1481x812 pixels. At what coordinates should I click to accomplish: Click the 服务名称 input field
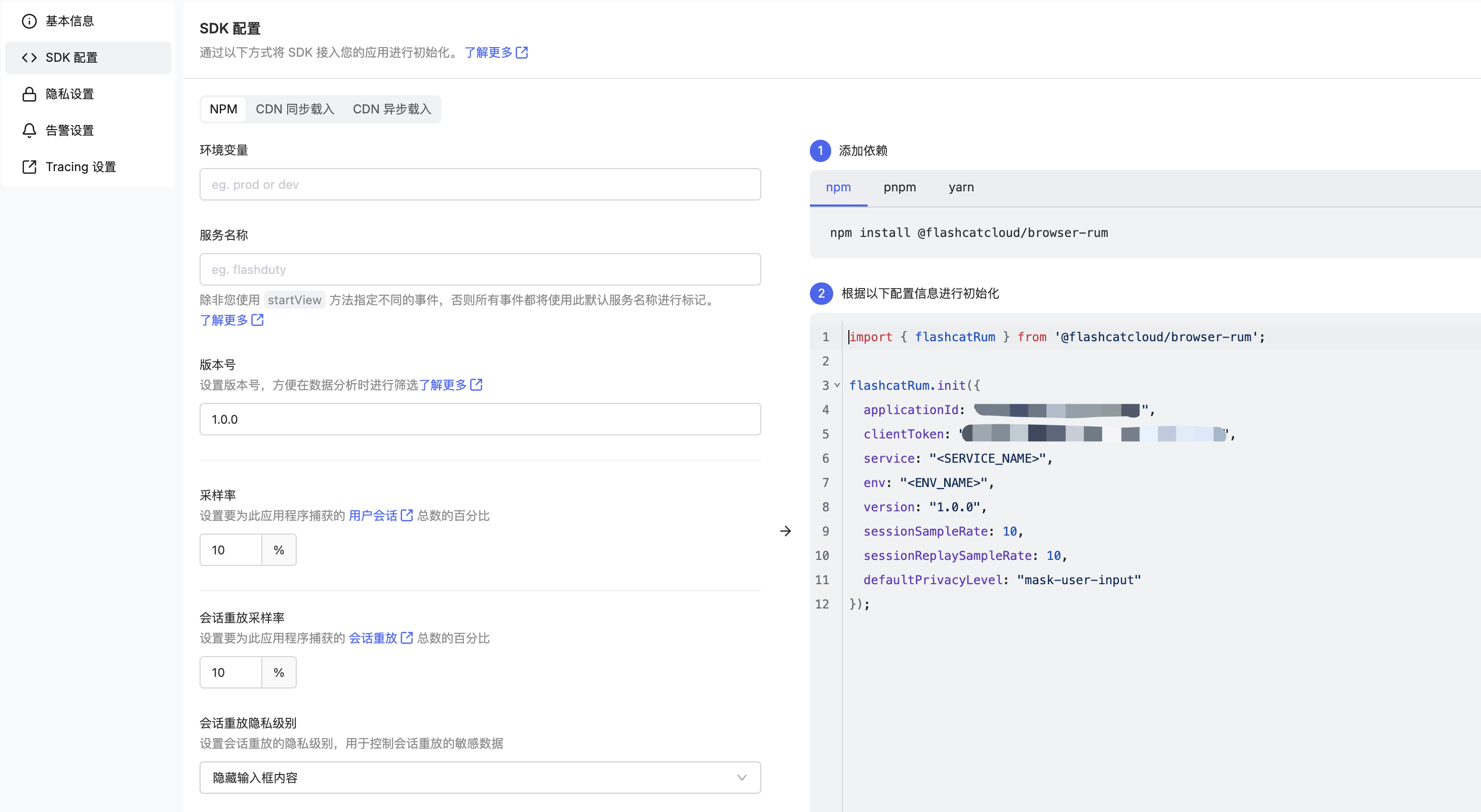coord(480,269)
